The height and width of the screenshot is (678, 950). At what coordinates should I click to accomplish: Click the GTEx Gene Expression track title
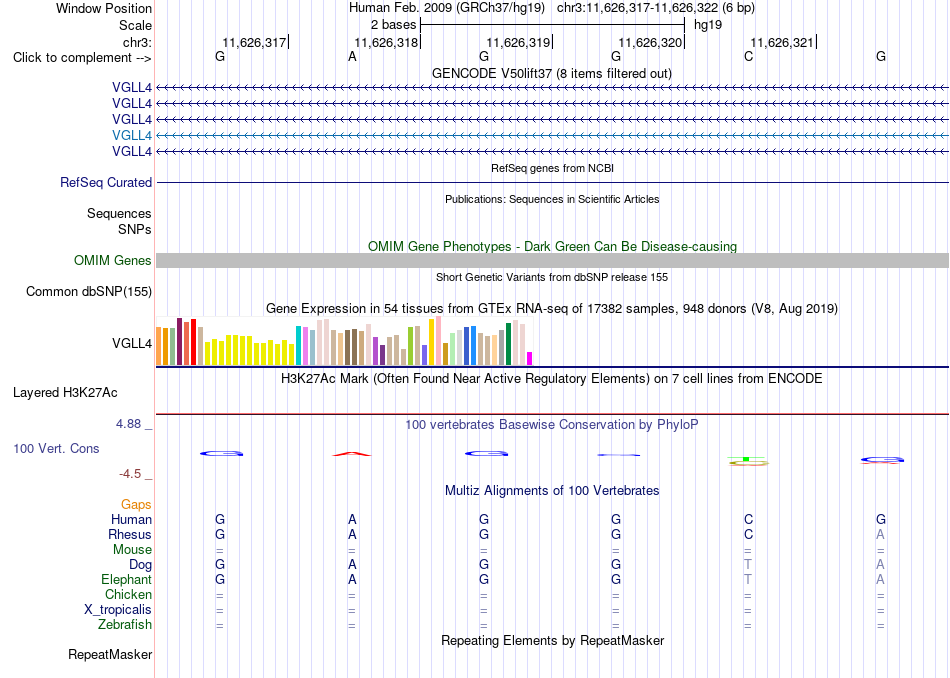pyautogui.click(x=552, y=308)
